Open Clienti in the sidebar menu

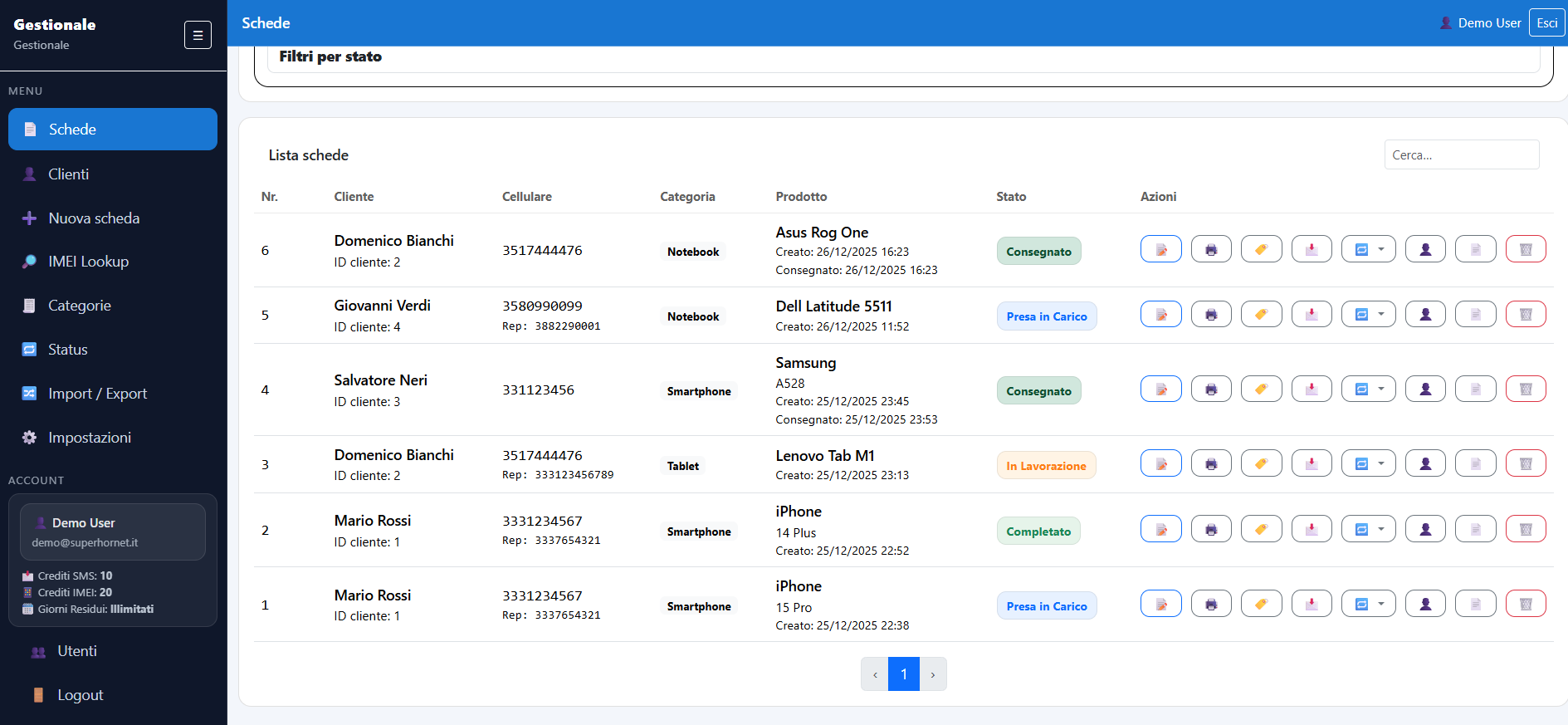(68, 174)
